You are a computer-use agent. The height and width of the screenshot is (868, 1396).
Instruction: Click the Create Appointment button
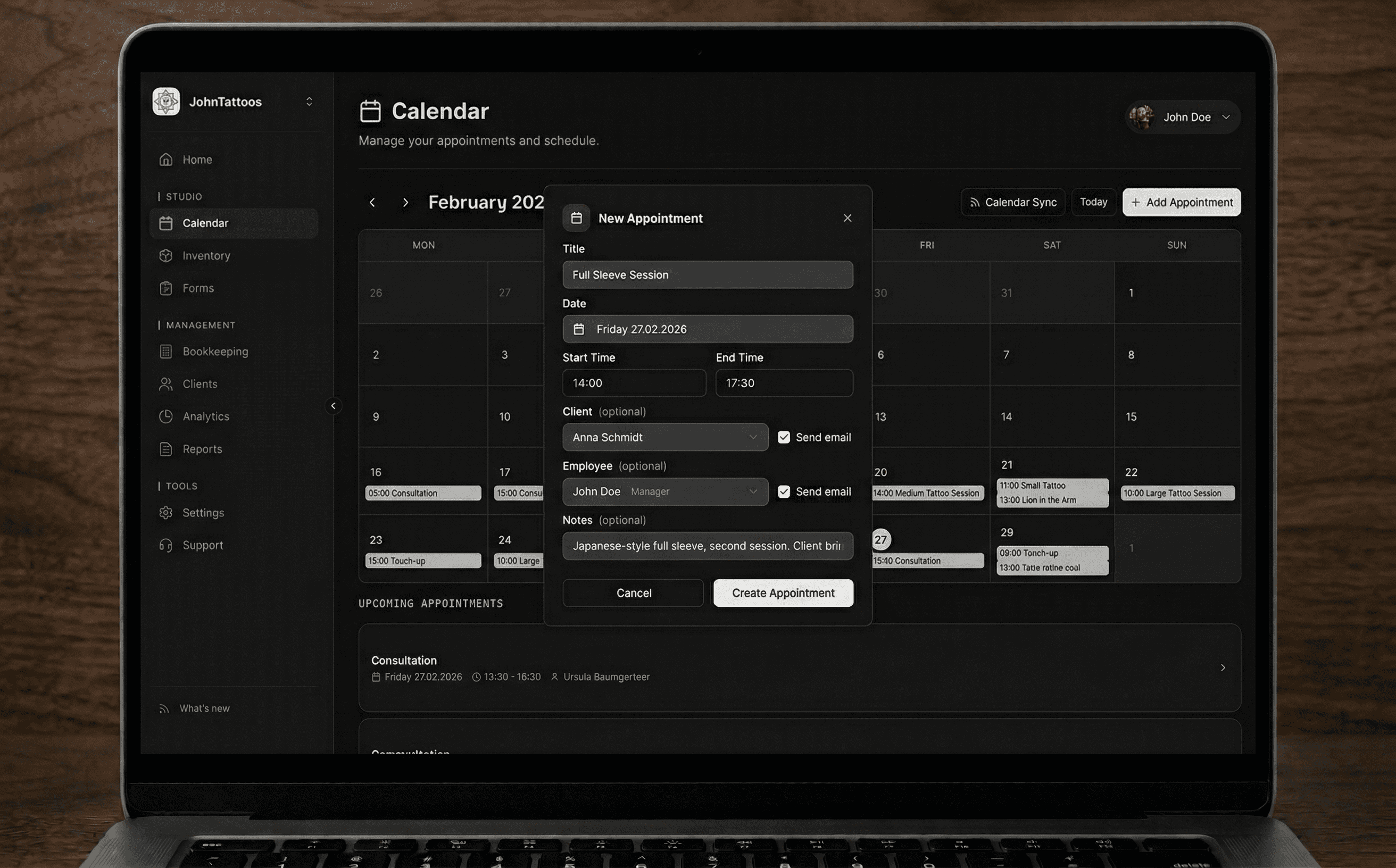[783, 593]
